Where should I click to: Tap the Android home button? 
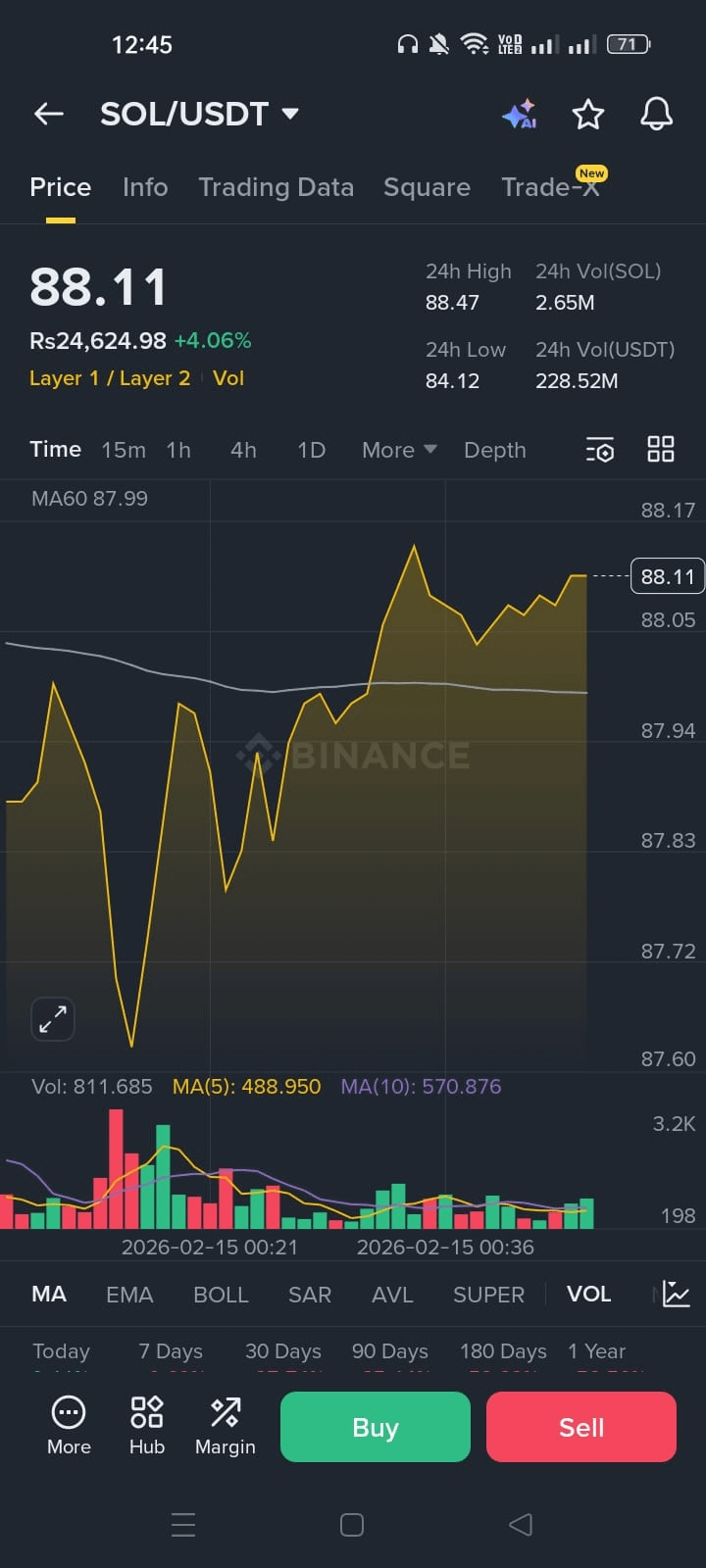tap(352, 1525)
